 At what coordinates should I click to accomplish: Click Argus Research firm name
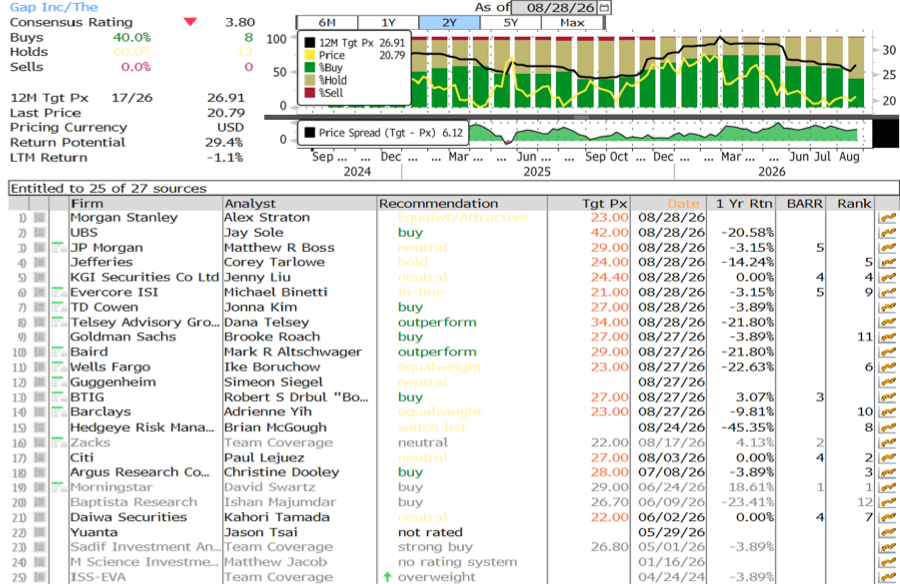140,472
